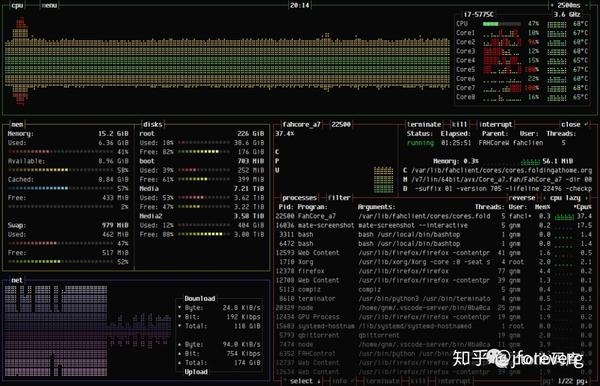Click the memory Used meter showing 41%
600x386 pixels.
60,152
